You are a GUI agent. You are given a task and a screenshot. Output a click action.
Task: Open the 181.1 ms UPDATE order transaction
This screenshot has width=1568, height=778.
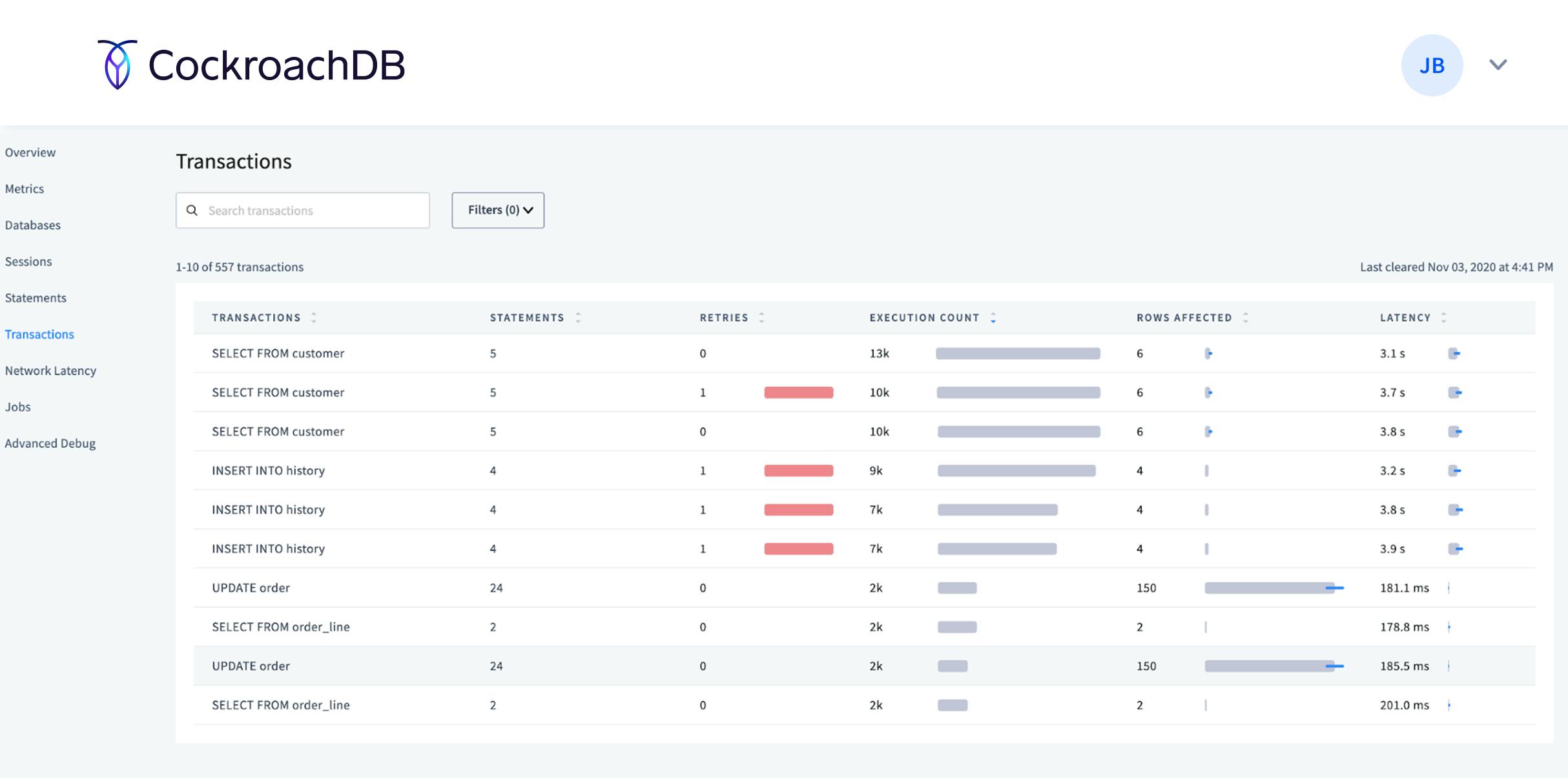point(251,588)
